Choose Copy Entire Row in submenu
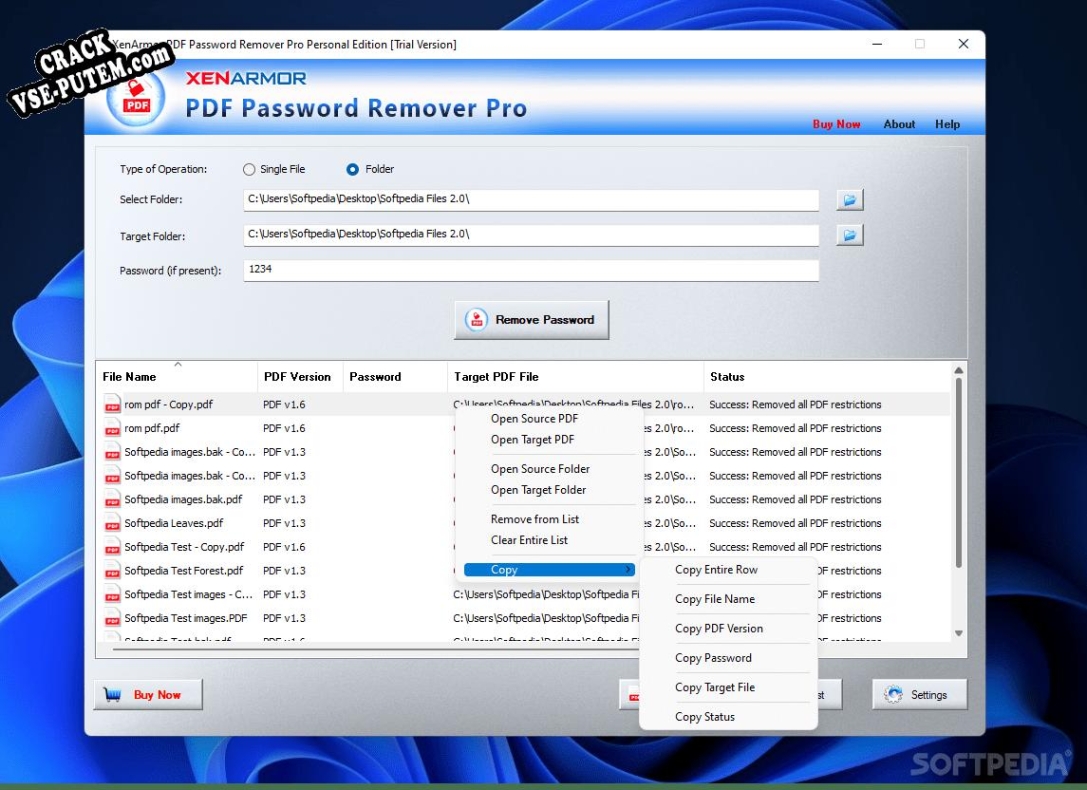Screen dimensions: 1087x790 pyautogui.click(x=716, y=570)
